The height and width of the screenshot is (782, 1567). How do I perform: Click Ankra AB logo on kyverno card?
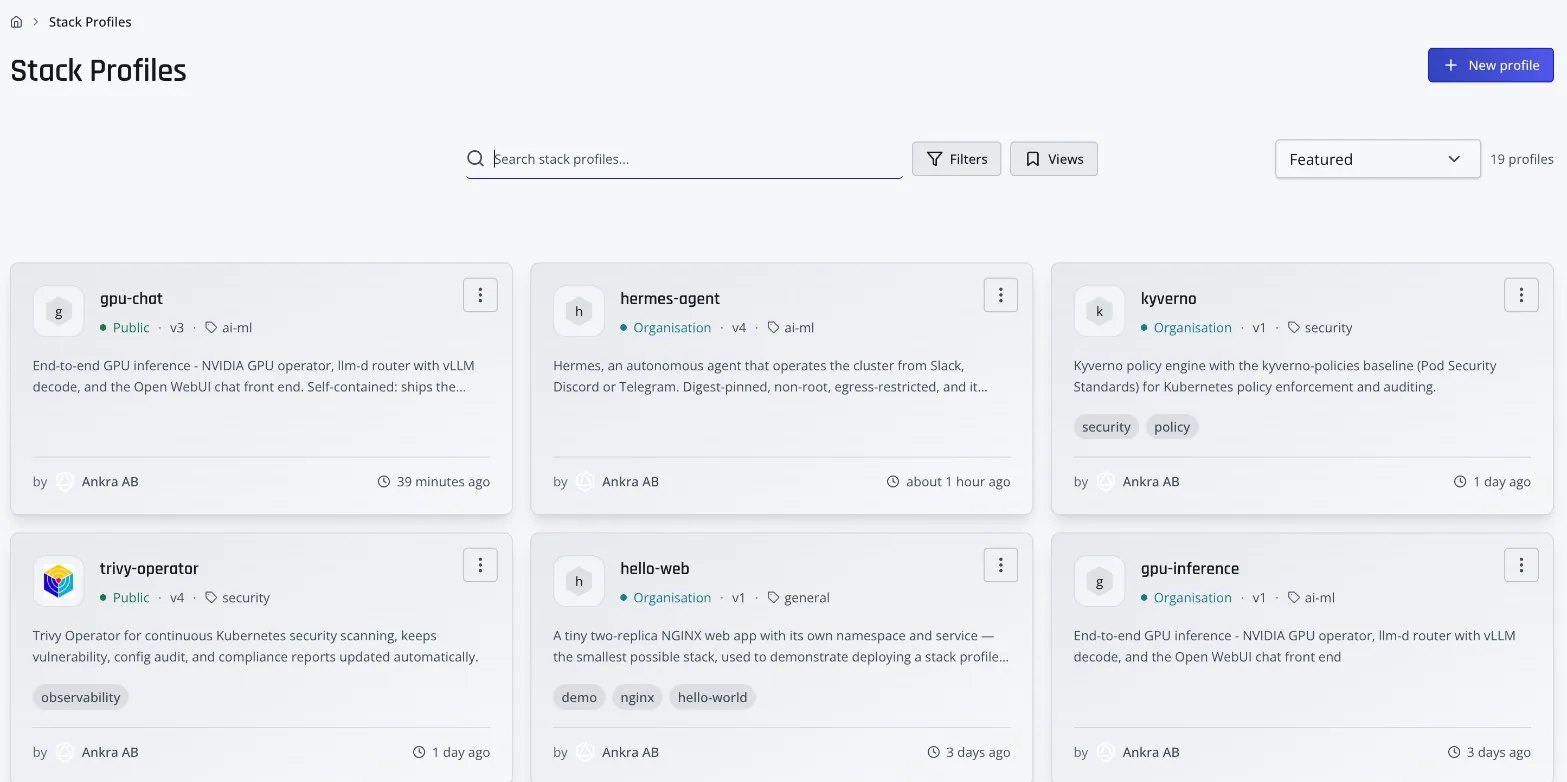tap(1106, 482)
